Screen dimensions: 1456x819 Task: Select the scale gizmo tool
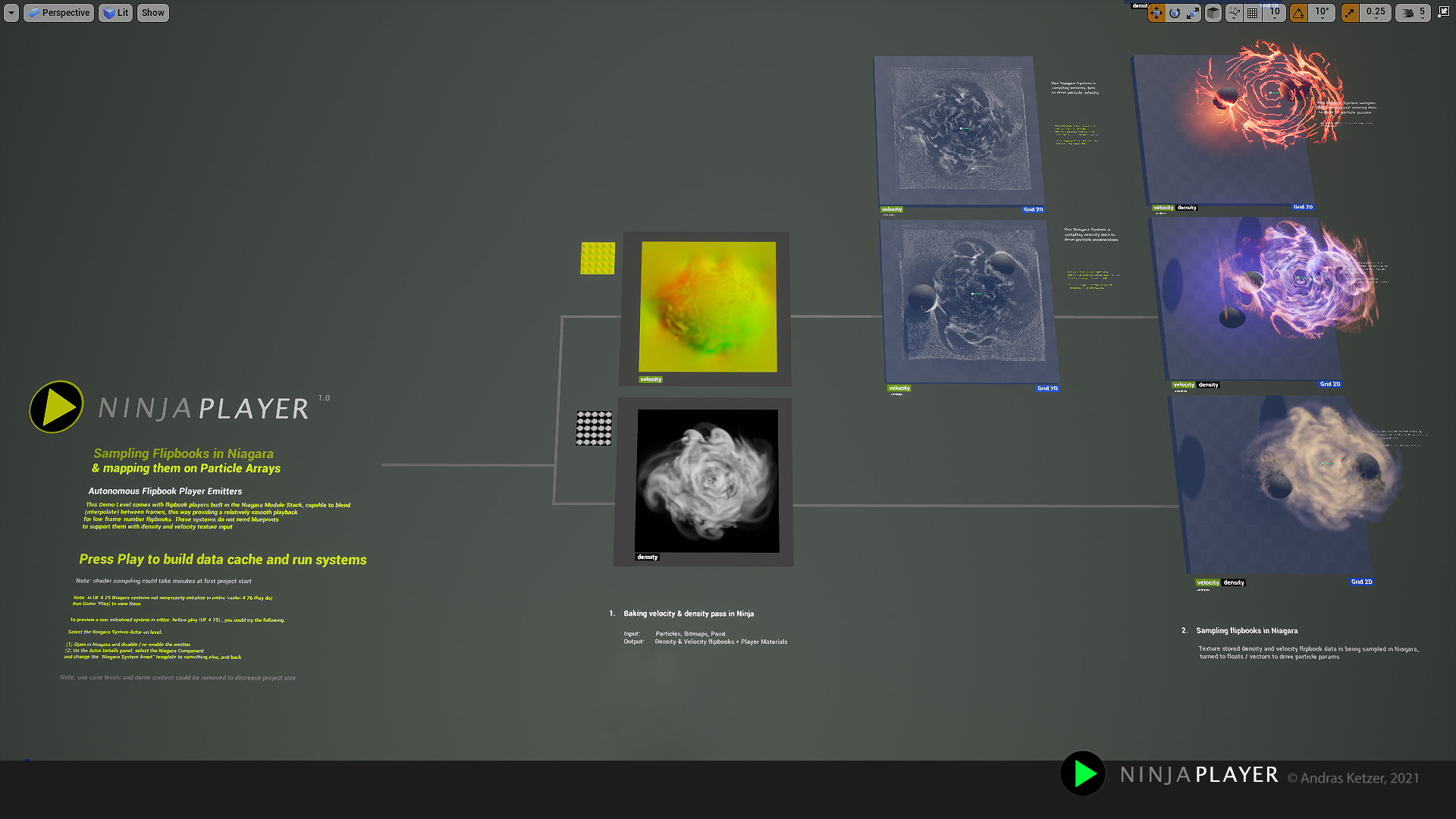1193,13
